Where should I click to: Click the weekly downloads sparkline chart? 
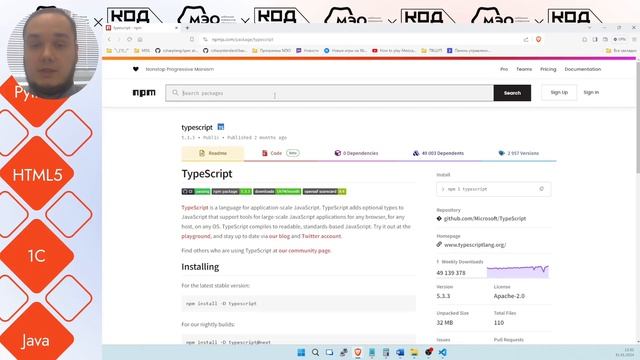click(518, 271)
